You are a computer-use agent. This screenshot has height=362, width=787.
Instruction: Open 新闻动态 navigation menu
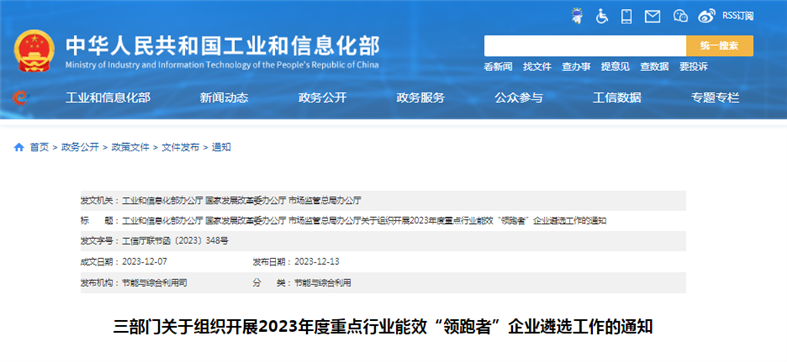224,98
